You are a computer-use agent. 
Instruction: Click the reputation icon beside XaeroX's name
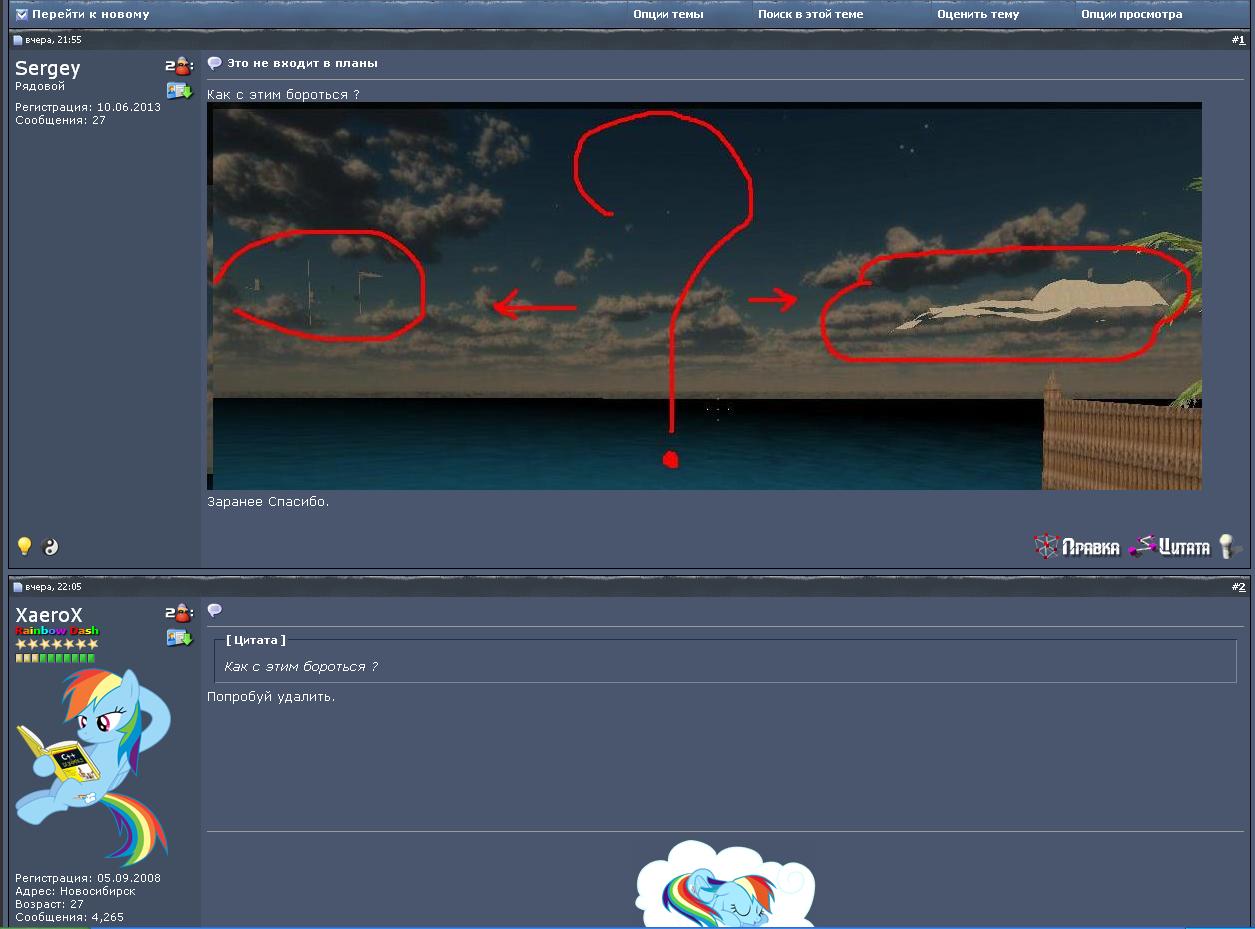coord(179,614)
